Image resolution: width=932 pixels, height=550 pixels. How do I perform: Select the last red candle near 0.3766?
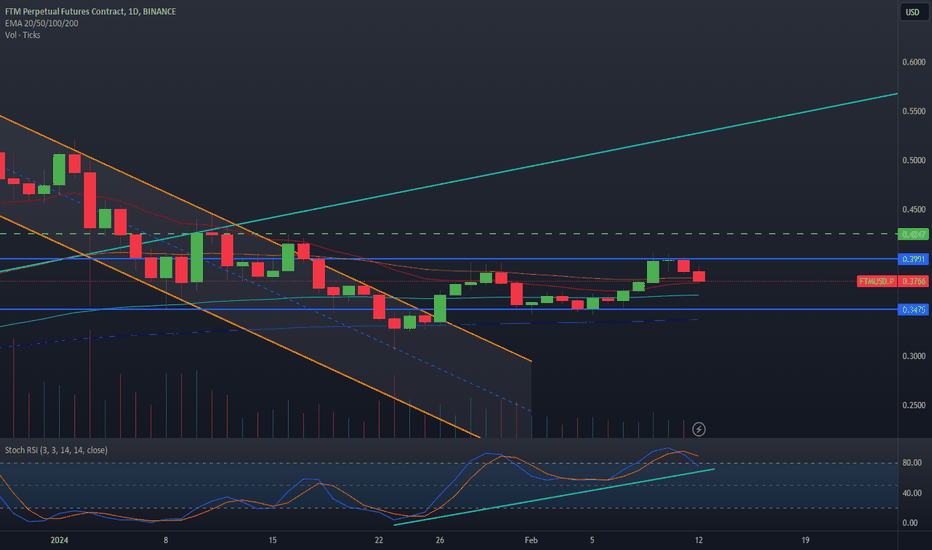coord(698,276)
